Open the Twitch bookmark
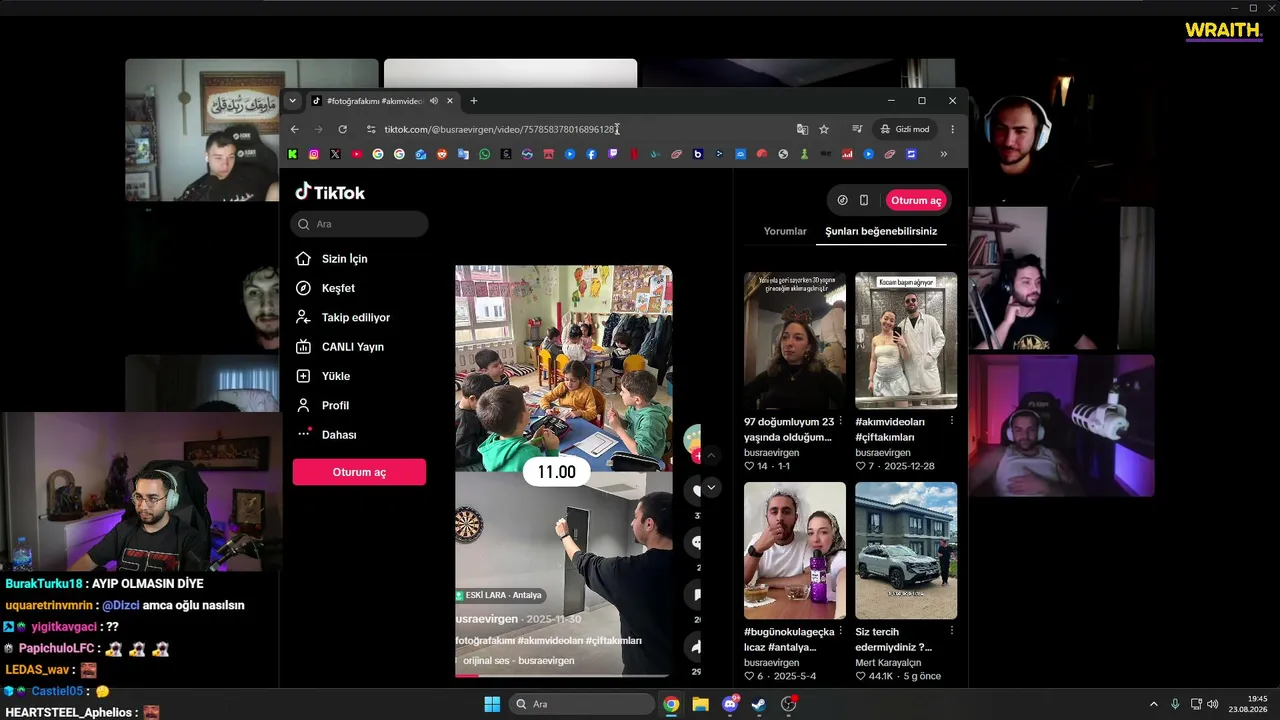This screenshot has width=1280, height=720. (x=613, y=154)
